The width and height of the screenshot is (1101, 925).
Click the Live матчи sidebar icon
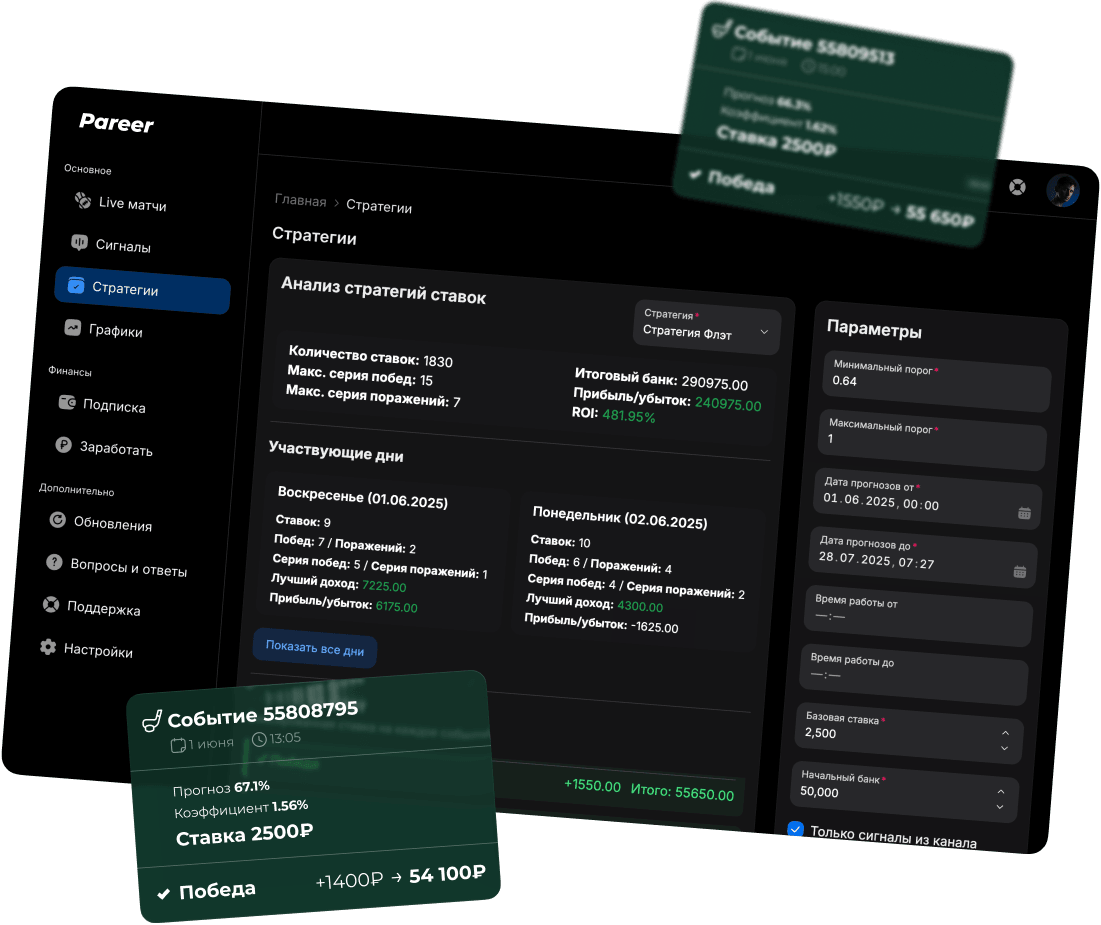pos(83,201)
